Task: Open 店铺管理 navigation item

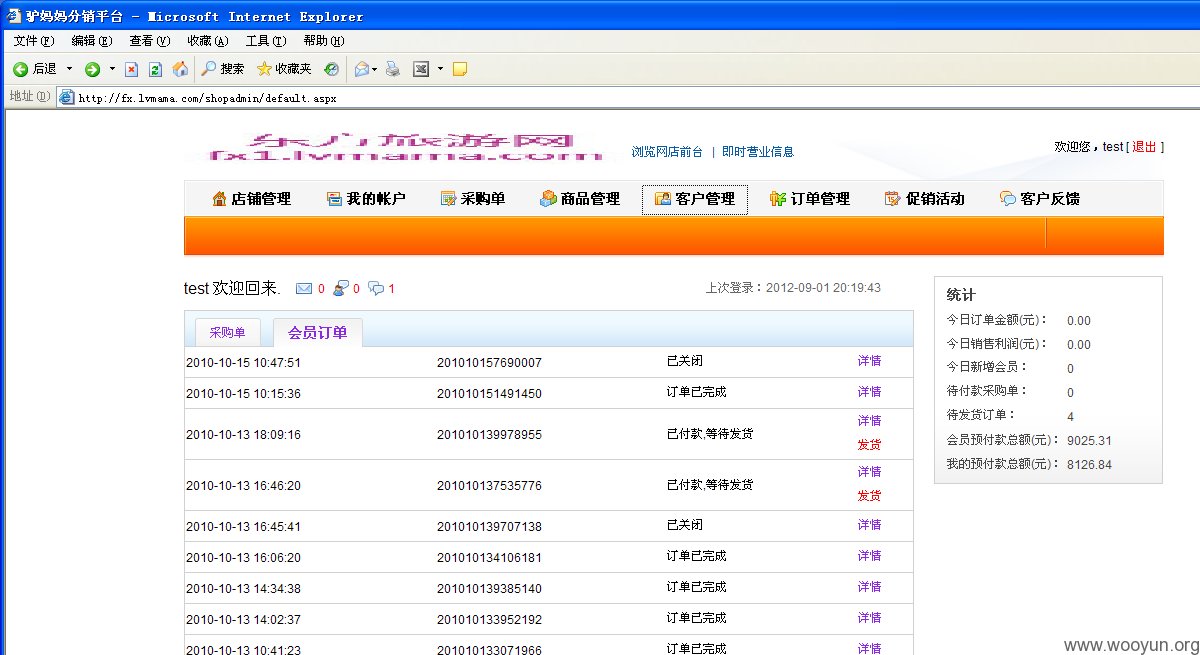Action: tap(251, 199)
